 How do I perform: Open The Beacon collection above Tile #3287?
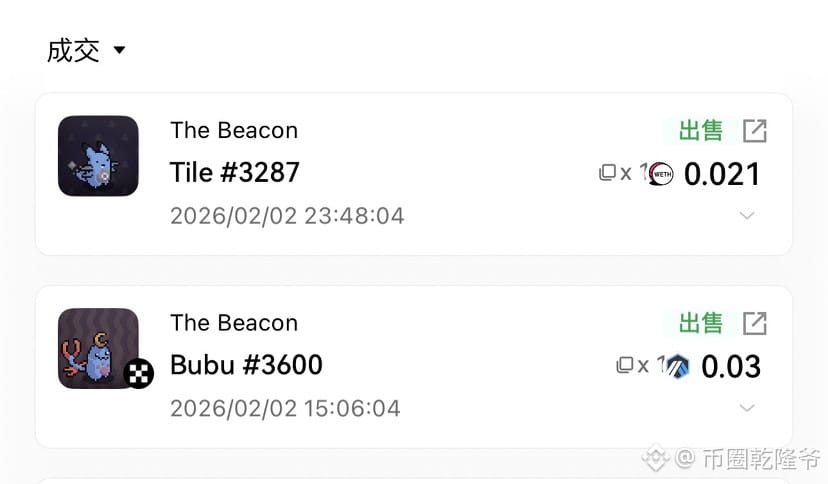point(234,130)
